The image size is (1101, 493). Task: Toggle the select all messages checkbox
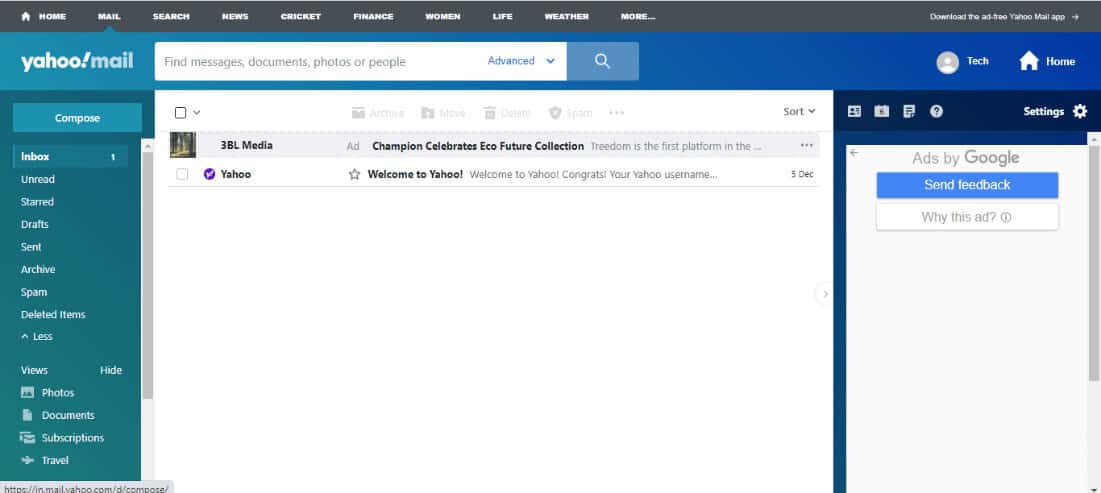coord(180,112)
